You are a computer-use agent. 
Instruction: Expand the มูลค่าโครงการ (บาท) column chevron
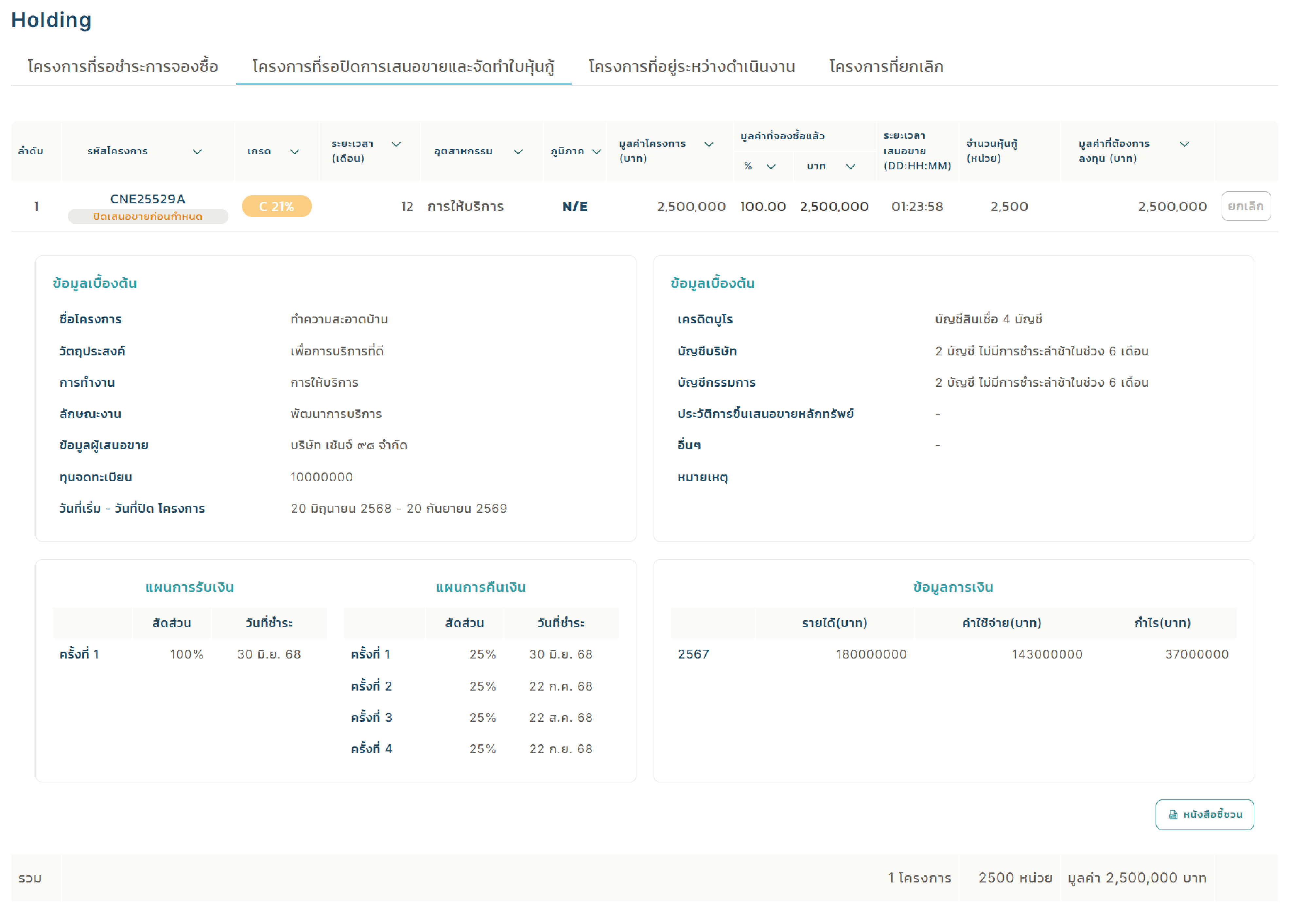click(x=709, y=144)
